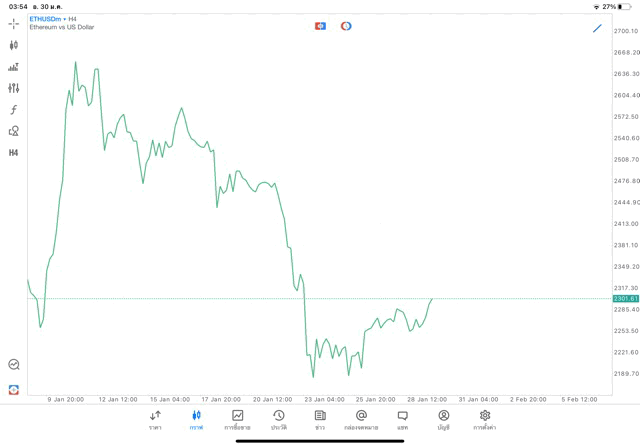The height and width of the screenshot is (447, 640).
Task: Open the การตั้งค่า settings tab
Action: [485, 420]
